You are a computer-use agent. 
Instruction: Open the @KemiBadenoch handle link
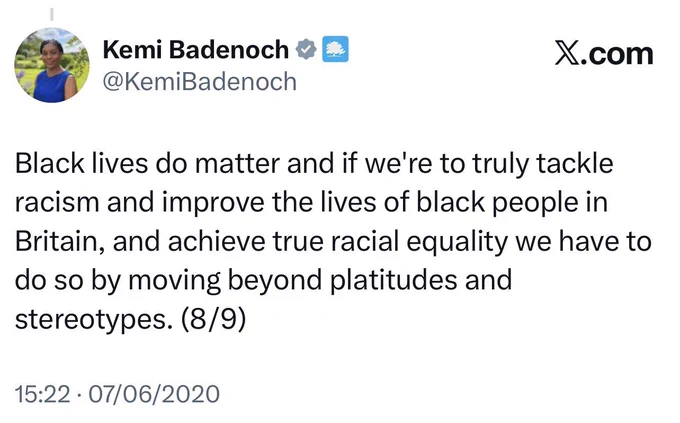(199, 82)
